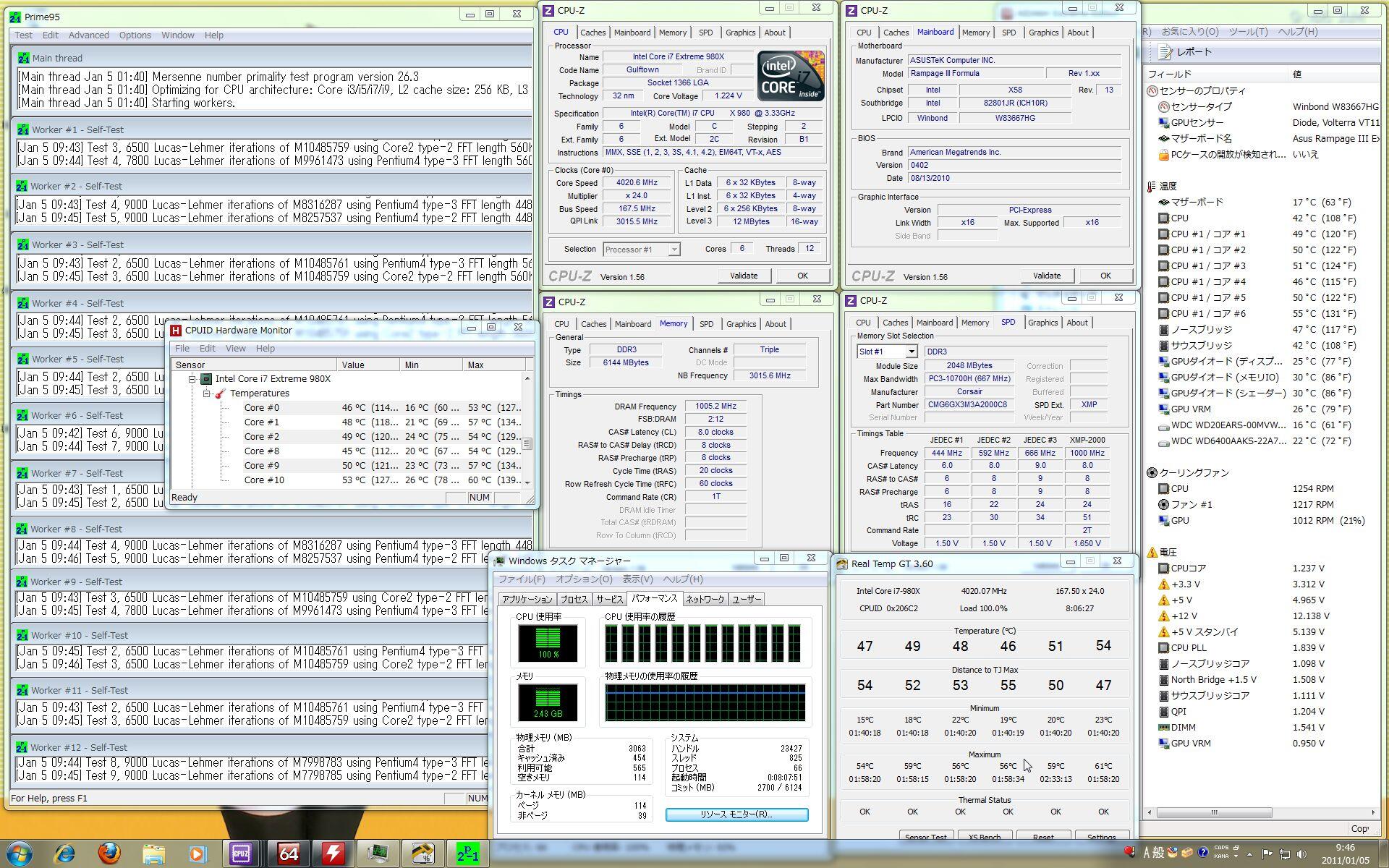Open the Windows Start menu

[19, 854]
